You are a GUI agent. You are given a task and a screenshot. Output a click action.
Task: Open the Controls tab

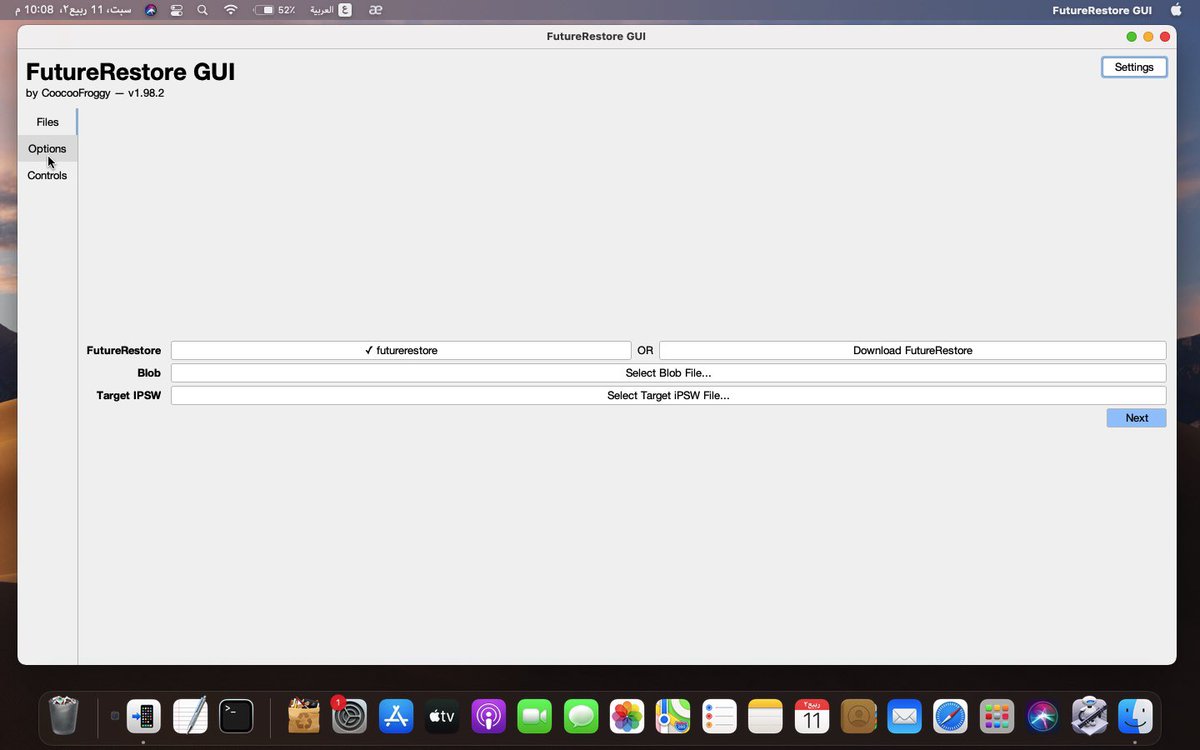pos(47,176)
